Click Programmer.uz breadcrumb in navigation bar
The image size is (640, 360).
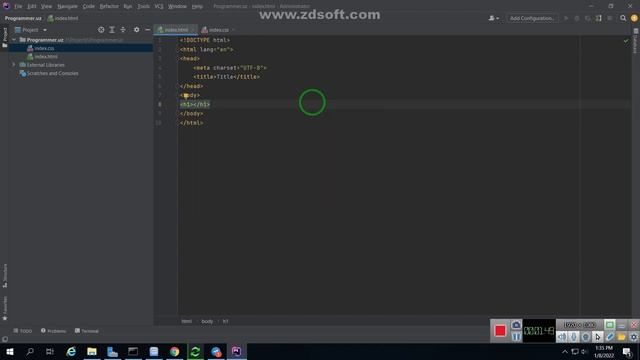click(23, 18)
